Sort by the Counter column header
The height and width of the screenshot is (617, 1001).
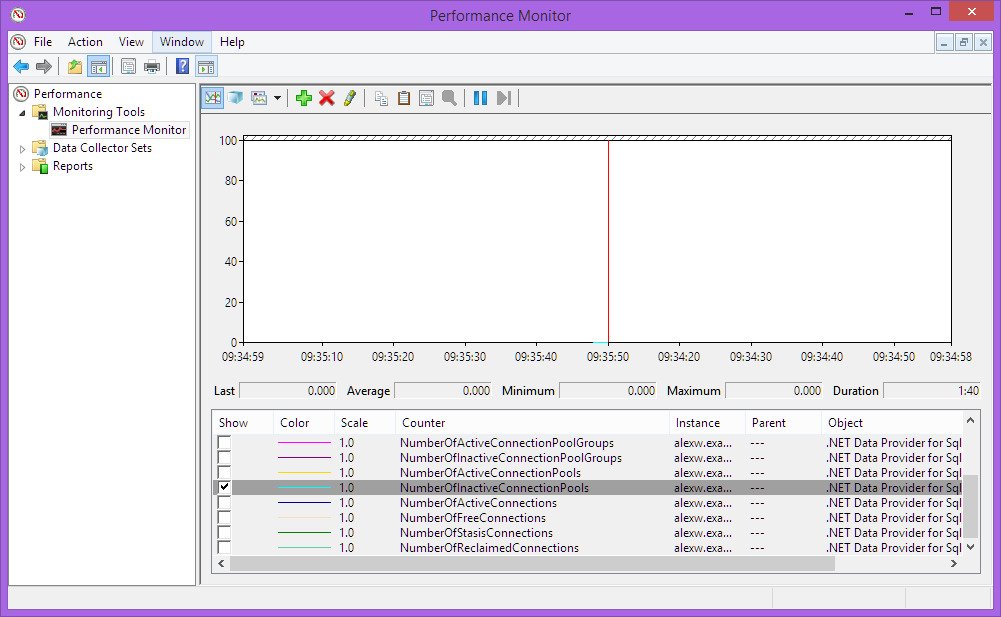tap(532, 423)
